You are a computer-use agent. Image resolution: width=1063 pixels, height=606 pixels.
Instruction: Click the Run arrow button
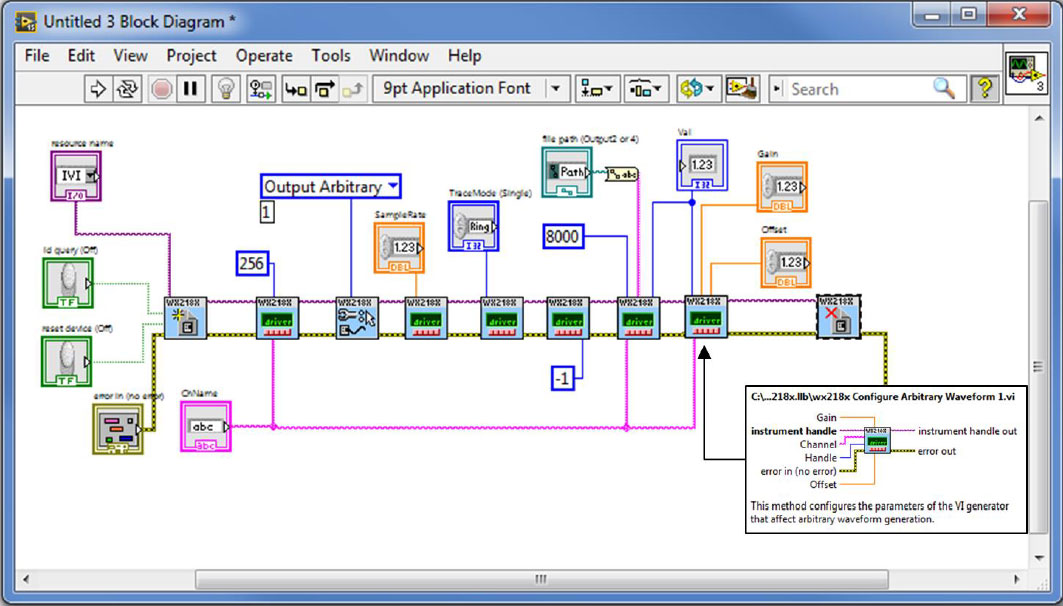(98, 89)
